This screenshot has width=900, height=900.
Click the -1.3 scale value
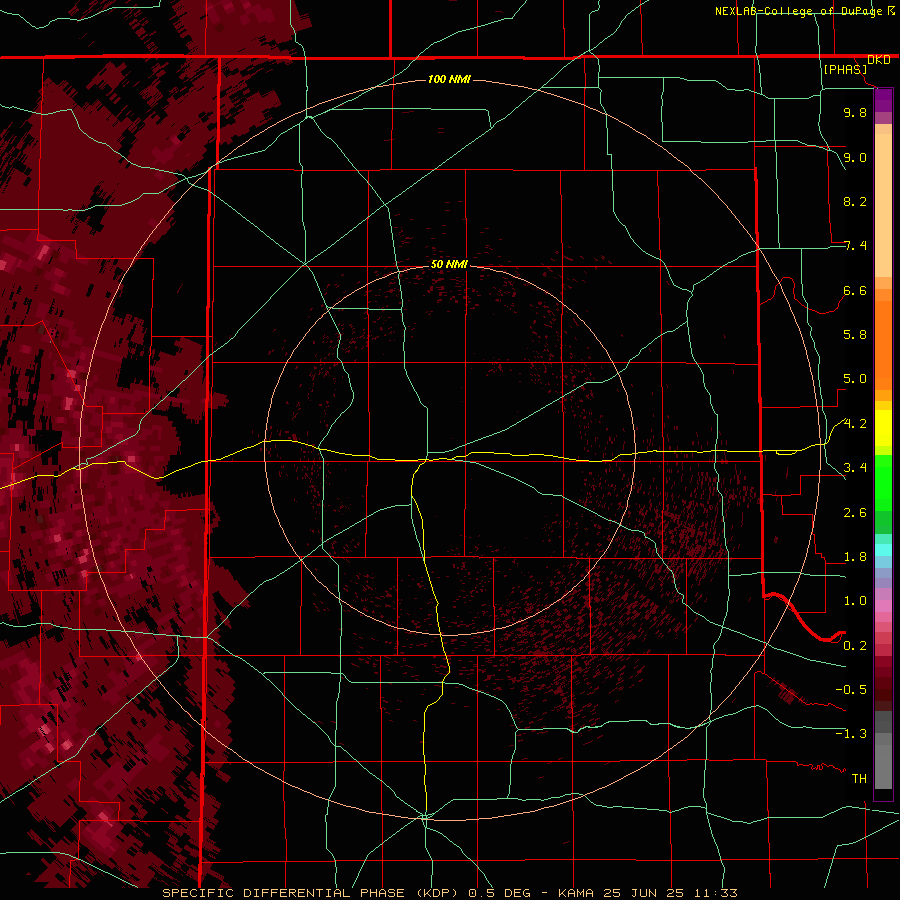click(x=851, y=734)
